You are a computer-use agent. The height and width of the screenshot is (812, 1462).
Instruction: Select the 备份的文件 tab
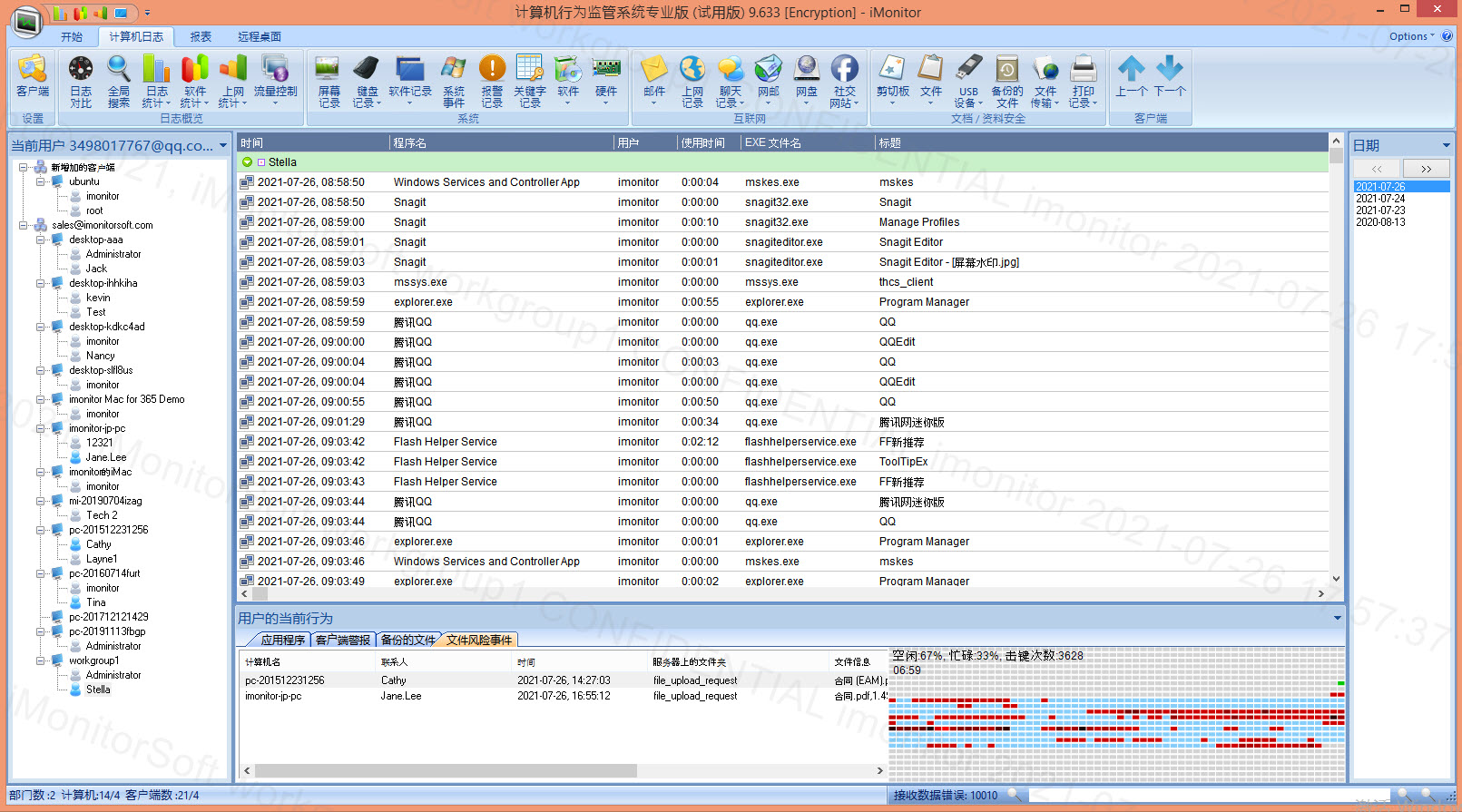coord(407,640)
